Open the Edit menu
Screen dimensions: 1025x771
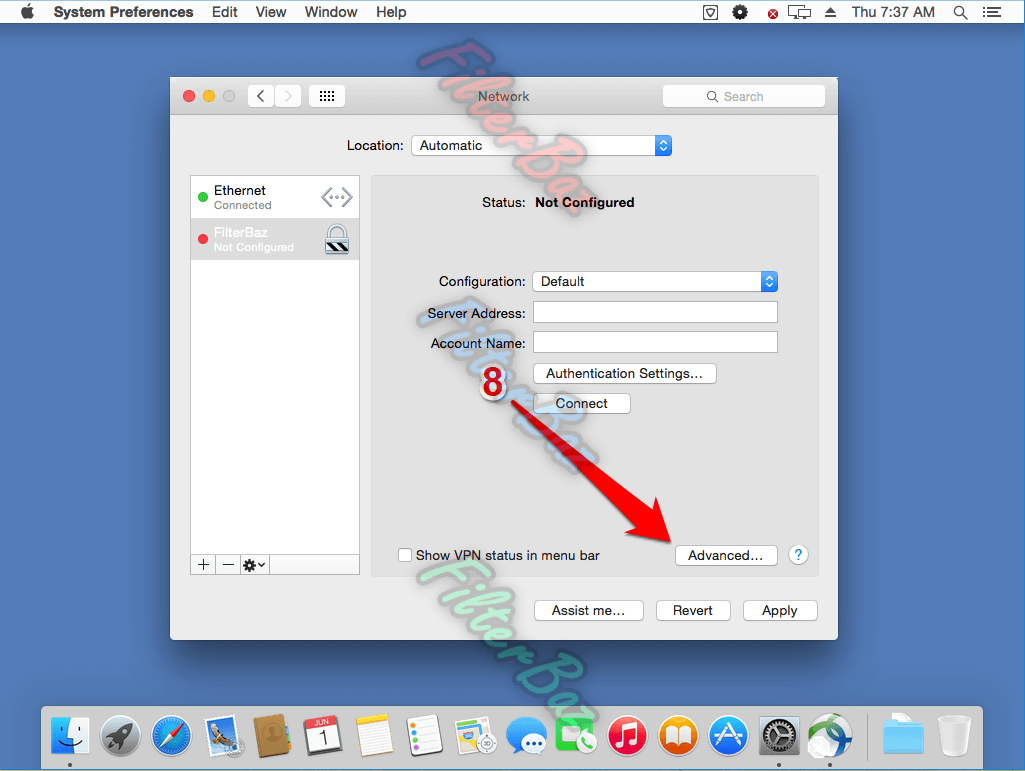click(224, 12)
